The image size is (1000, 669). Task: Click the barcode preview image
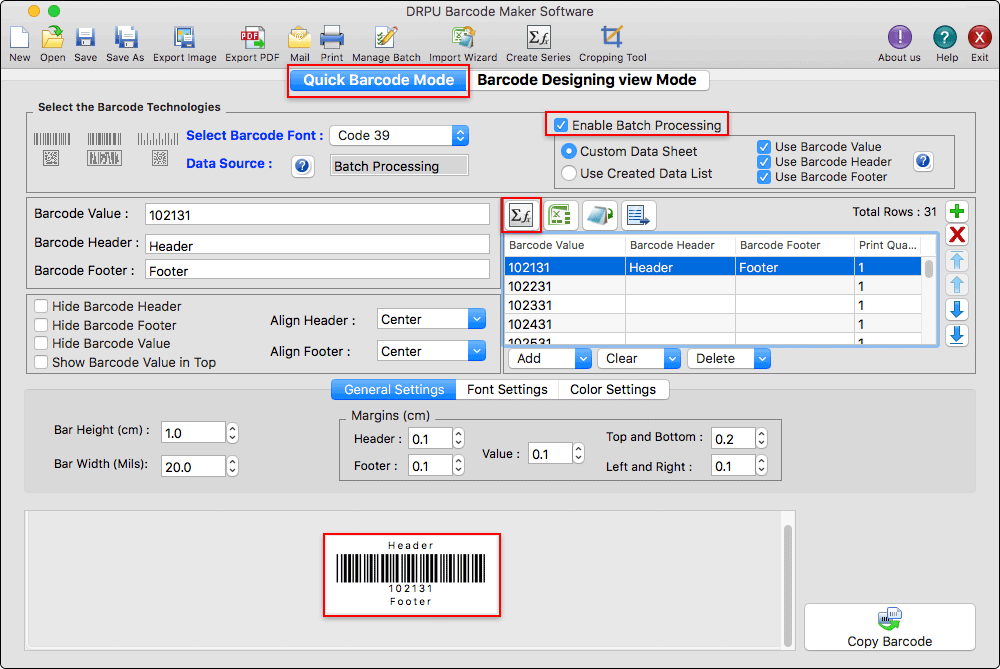click(411, 575)
